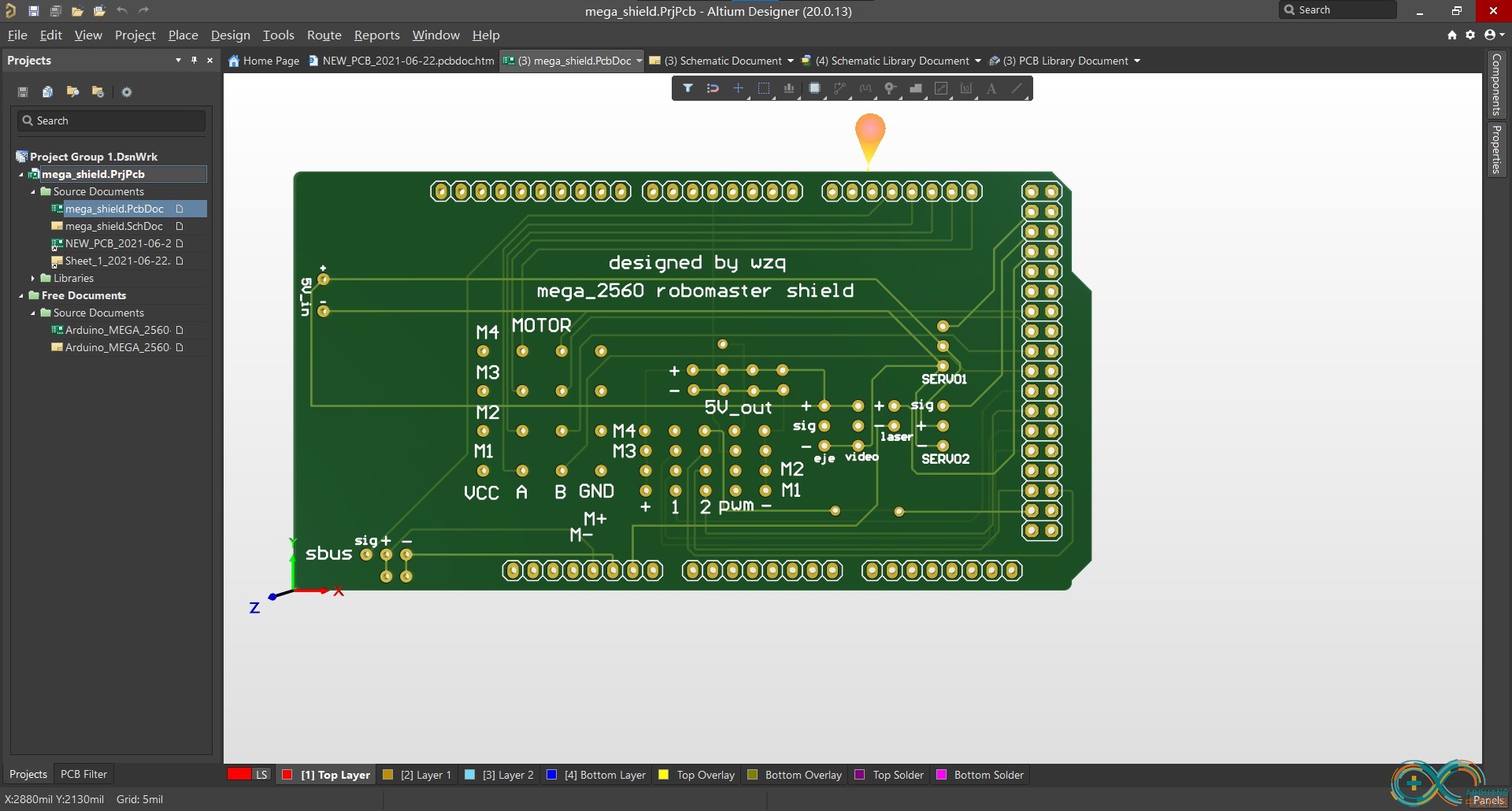
Task: Click the redo arrow
Action: click(143, 11)
